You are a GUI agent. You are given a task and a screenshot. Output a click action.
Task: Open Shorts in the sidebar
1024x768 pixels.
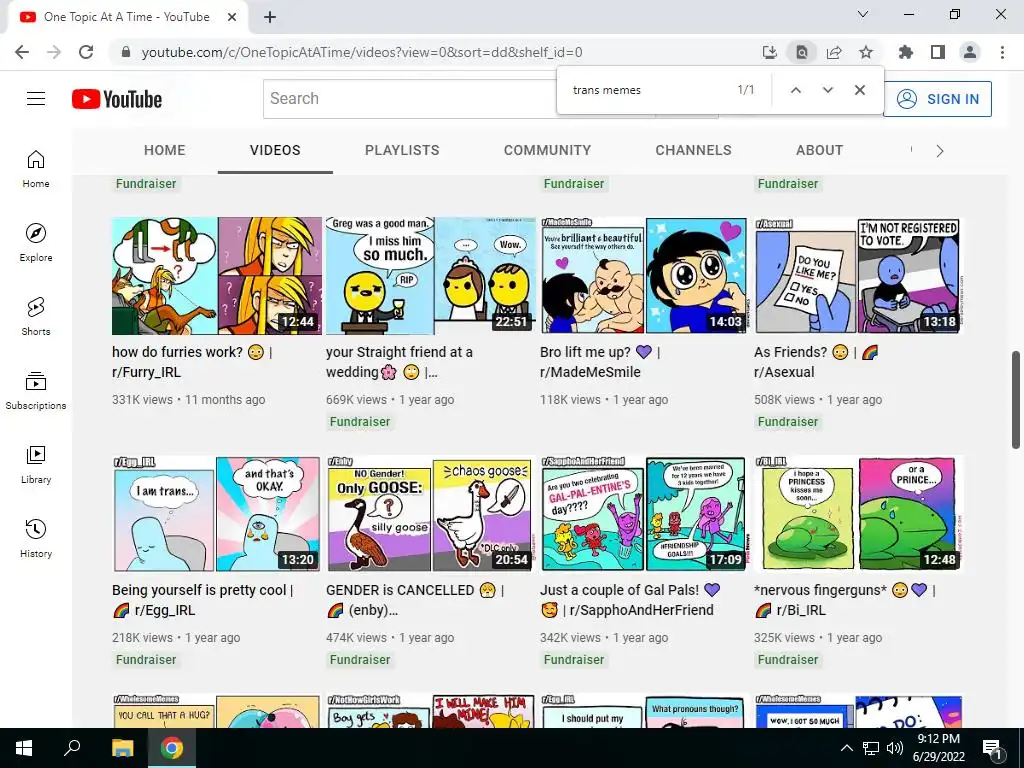coord(36,317)
